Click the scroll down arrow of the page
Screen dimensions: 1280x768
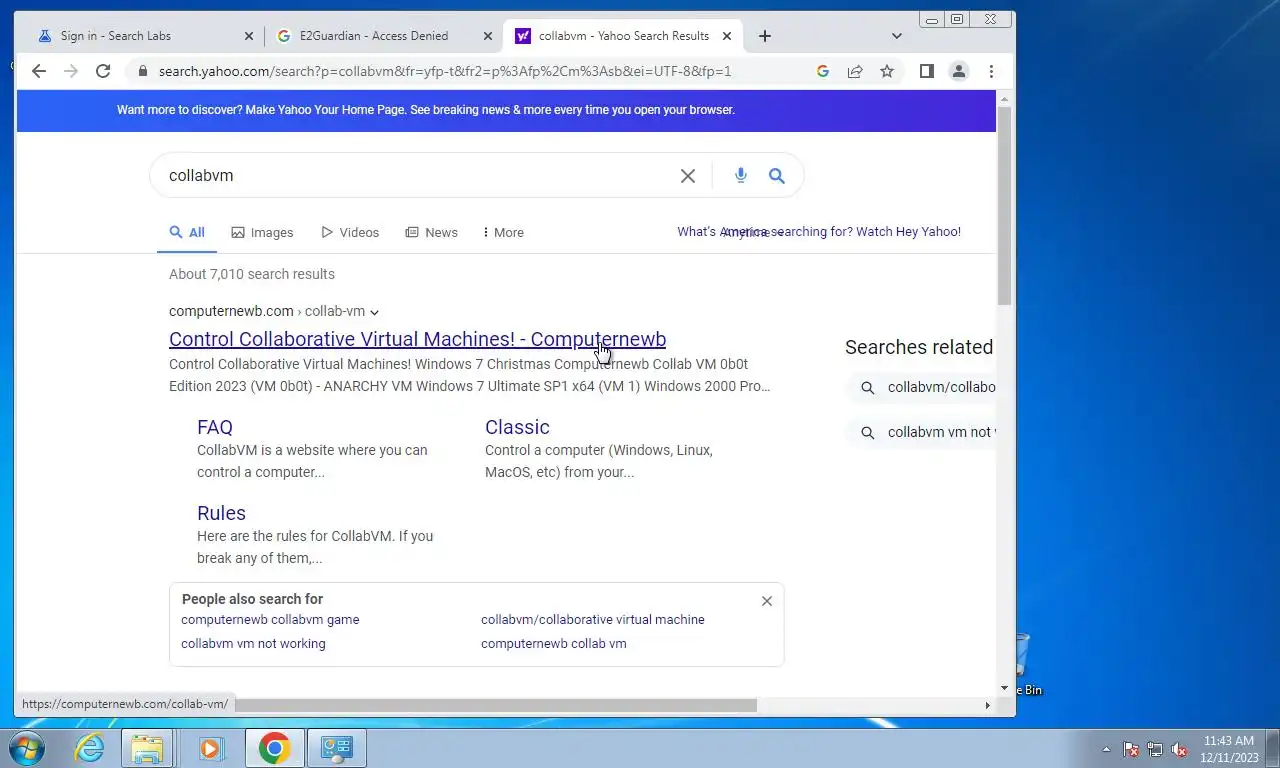(1005, 688)
